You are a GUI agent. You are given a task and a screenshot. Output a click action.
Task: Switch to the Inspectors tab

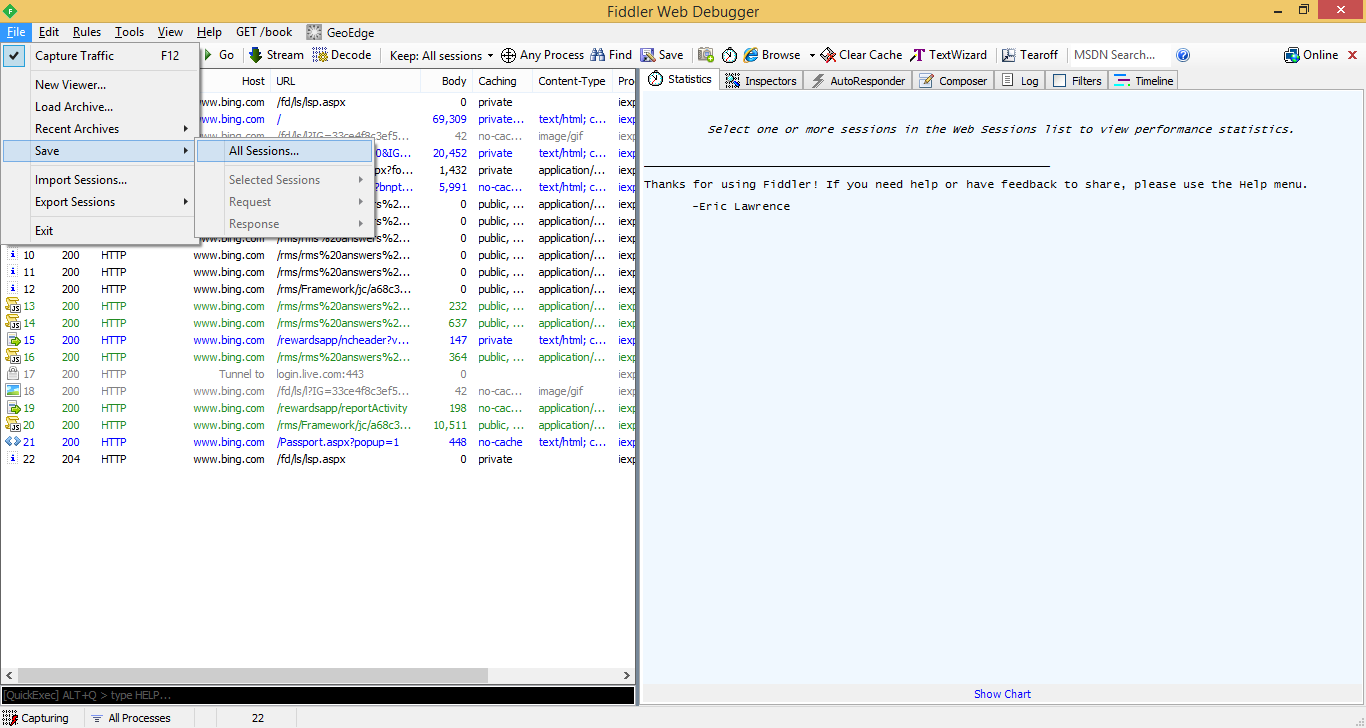760,80
